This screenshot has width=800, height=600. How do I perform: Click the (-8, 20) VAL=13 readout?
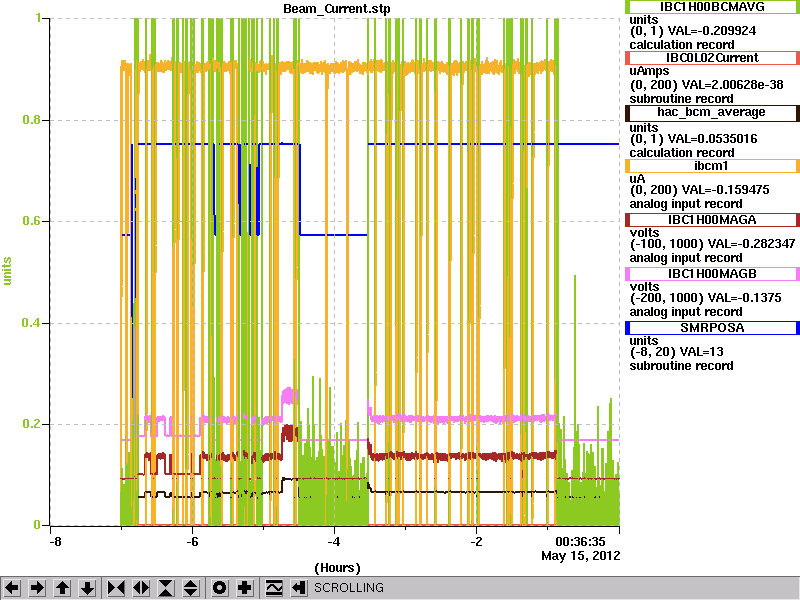(x=676, y=352)
